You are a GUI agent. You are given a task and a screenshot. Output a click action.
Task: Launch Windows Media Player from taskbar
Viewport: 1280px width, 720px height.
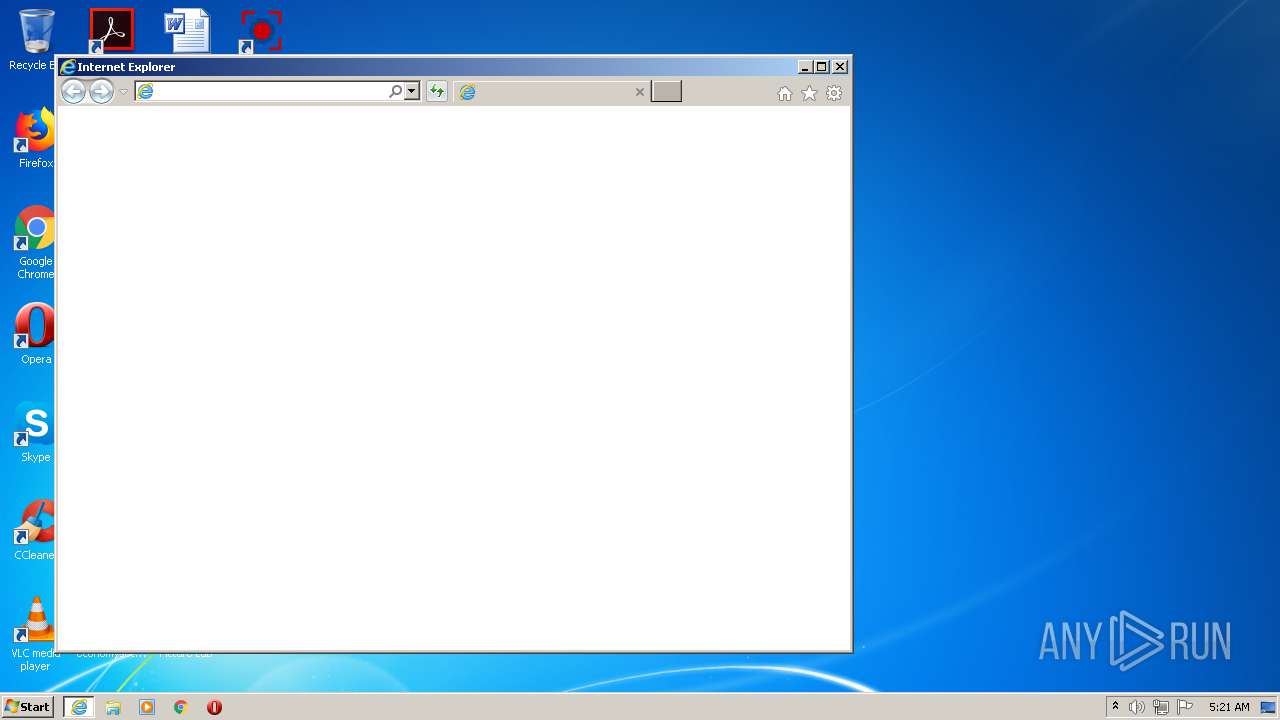147,707
